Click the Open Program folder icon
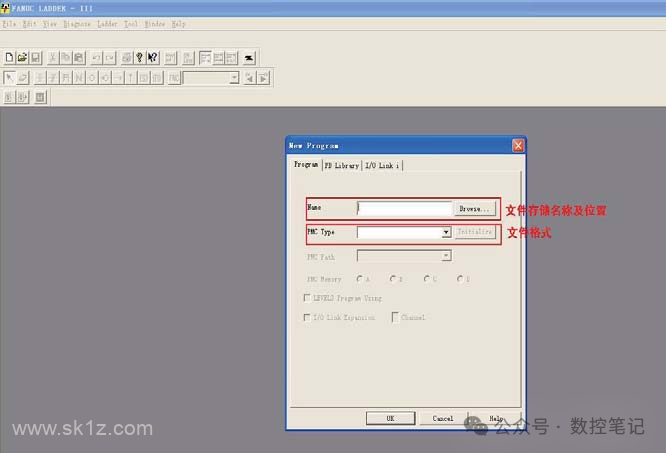Screen dimensions: 666x453 [23, 57]
